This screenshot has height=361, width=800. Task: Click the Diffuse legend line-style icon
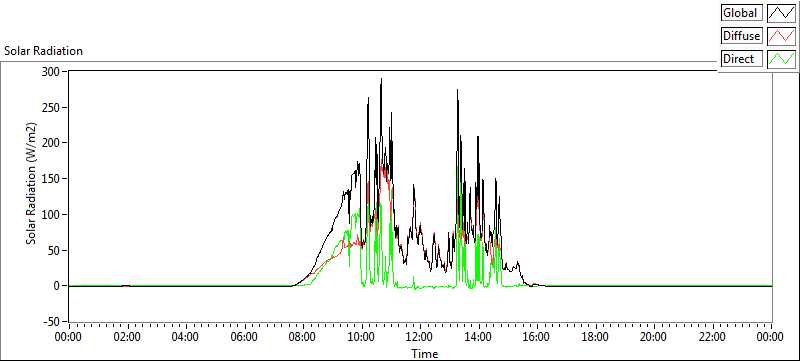(x=781, y=36)
